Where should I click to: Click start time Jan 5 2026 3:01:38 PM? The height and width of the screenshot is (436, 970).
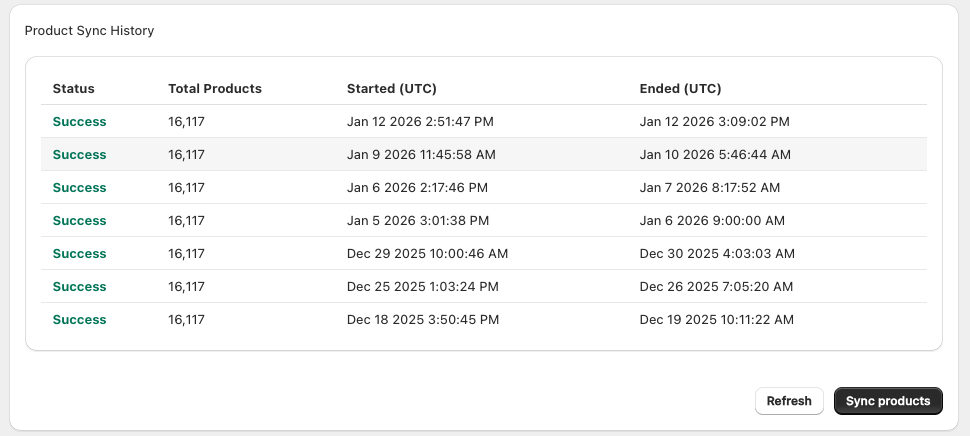pyautogui.click(x=417, y=221)
